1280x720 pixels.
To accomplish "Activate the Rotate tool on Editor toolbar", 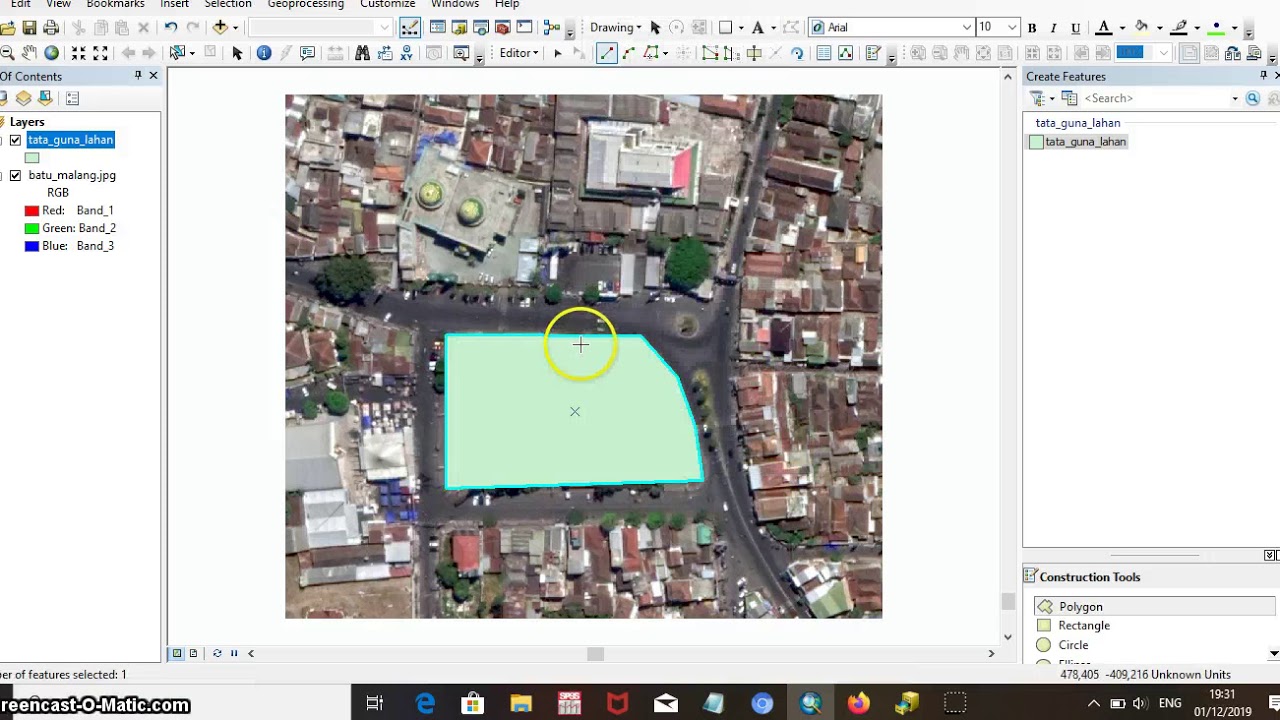I will pos(797,53).
